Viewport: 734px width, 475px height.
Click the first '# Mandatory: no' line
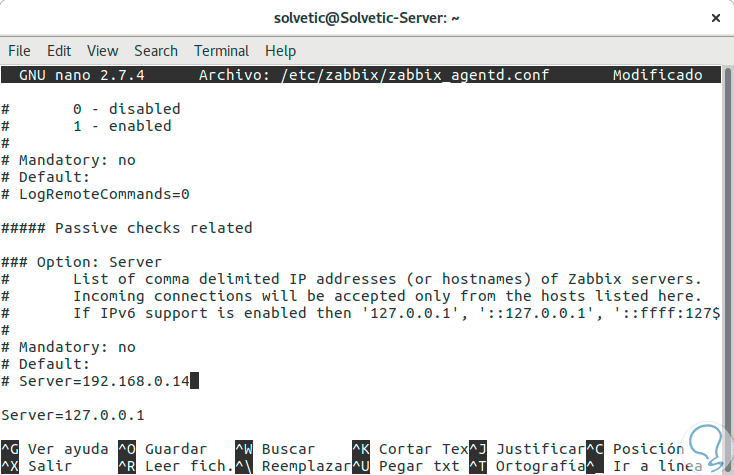click(x=68, y=160)
